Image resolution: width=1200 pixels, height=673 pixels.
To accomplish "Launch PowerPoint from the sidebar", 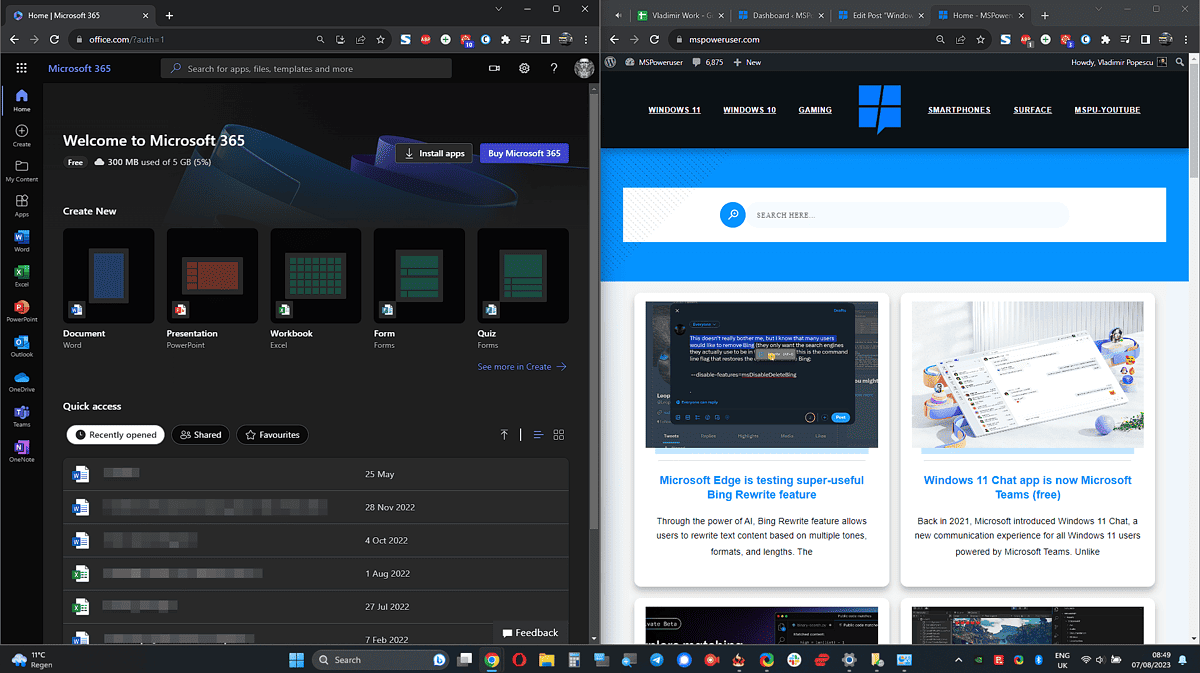I will 22,311.
